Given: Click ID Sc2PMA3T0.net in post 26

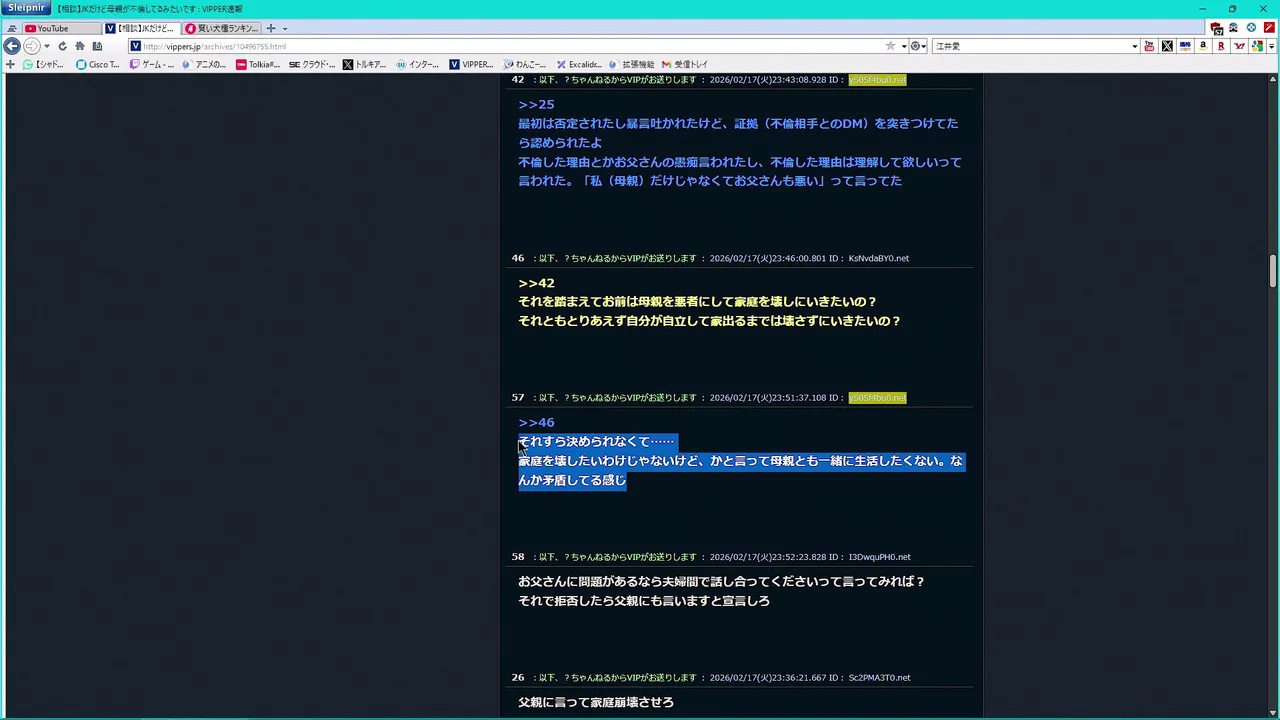Looking at the screenshot, I should point(880,677).
